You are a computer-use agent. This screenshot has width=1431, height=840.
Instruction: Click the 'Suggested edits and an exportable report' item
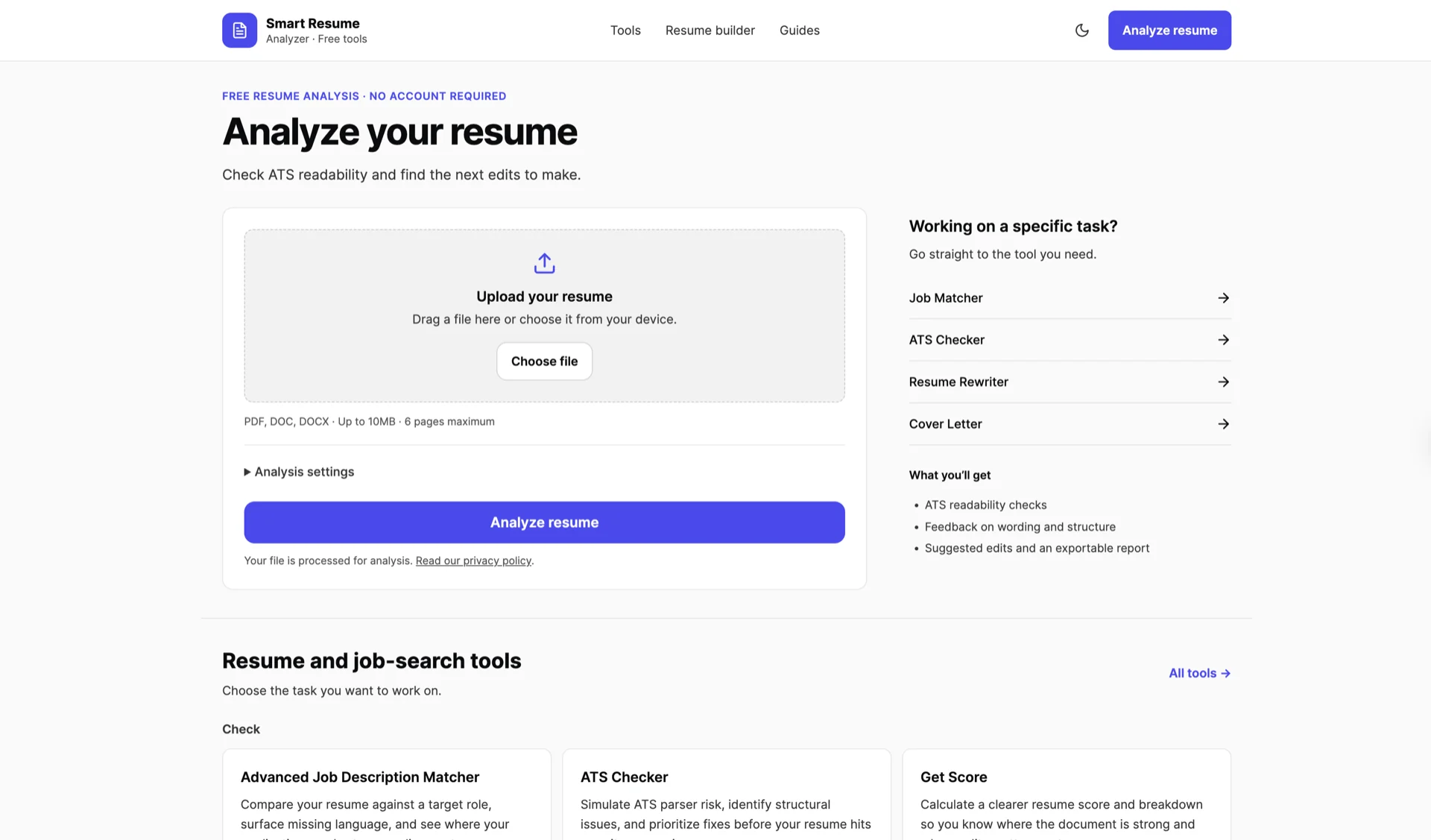tap(1037, 548)
